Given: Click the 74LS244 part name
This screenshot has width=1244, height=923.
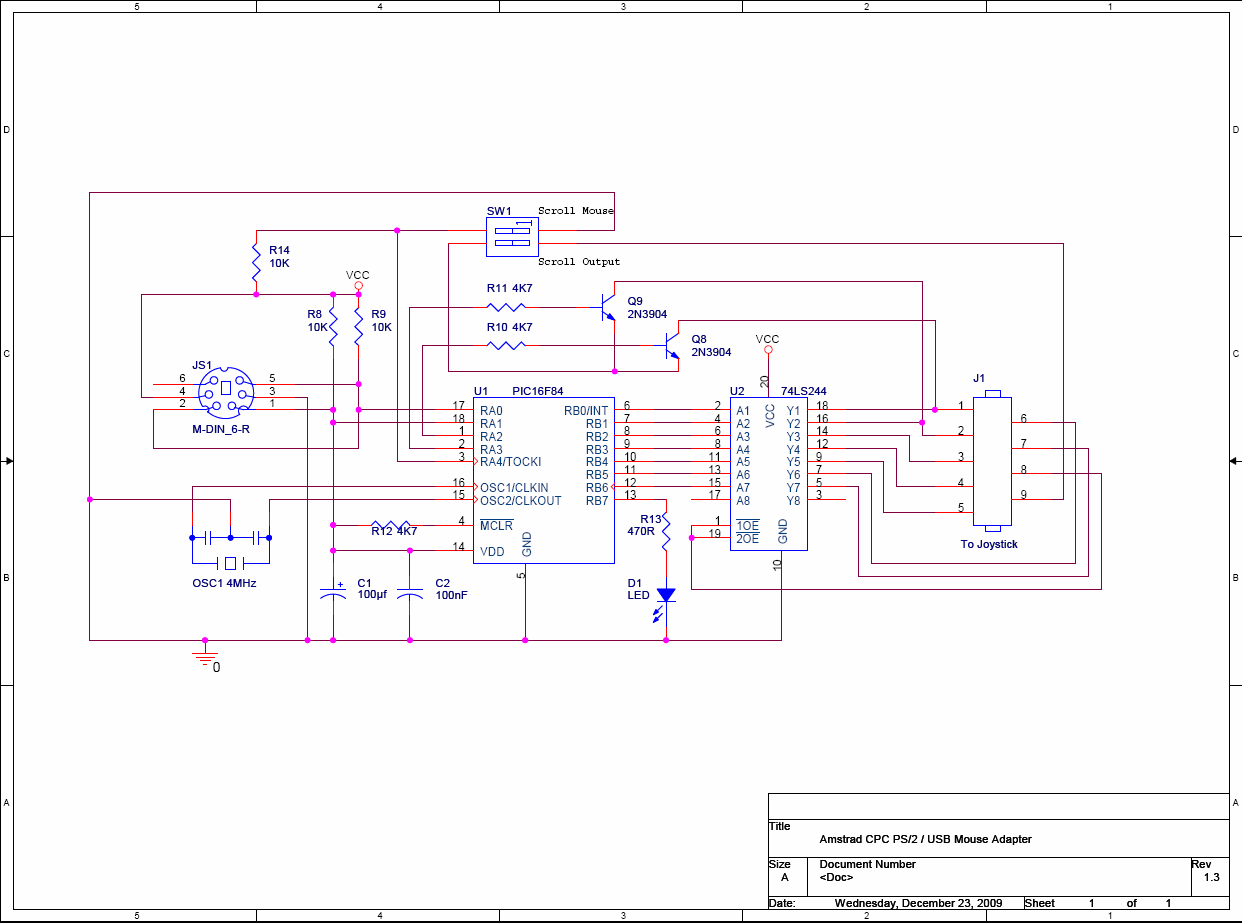Looking at the screenshot, I should pyautogui.click(x=804, y=391).
